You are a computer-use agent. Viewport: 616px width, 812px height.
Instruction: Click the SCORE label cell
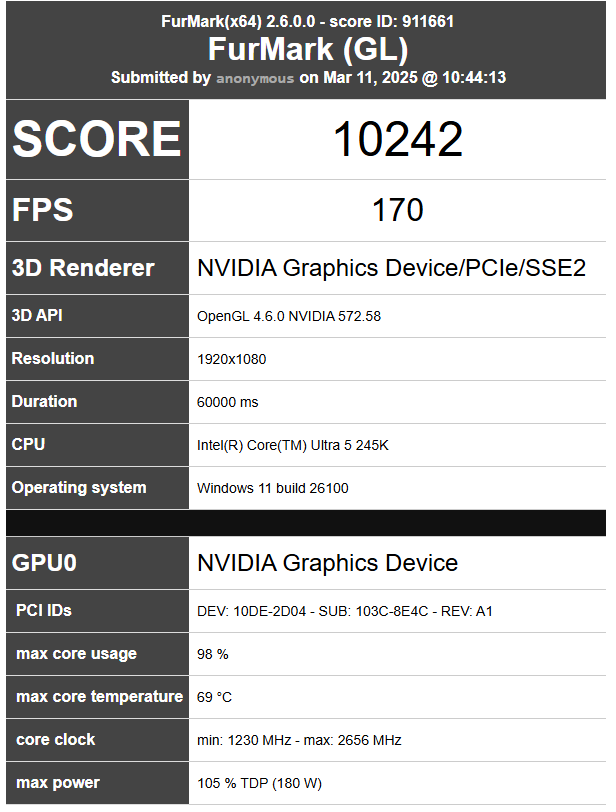point(97,140)
